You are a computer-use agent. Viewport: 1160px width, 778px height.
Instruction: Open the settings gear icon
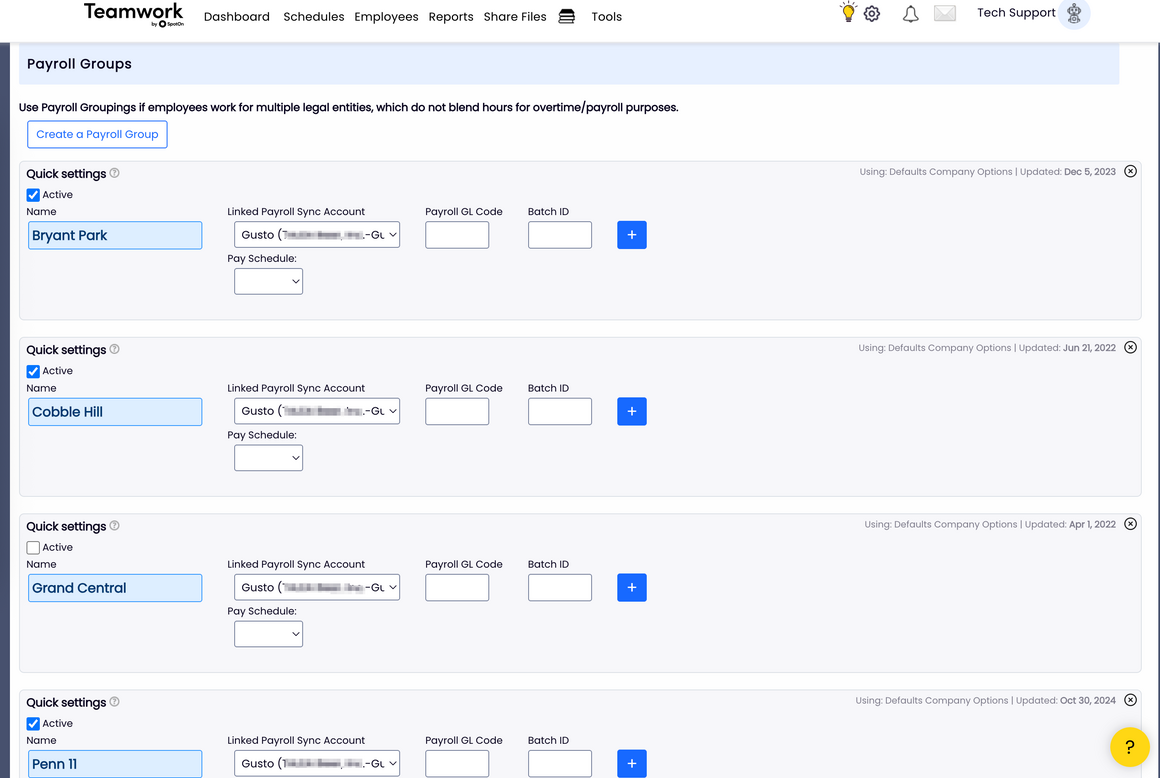872,13
